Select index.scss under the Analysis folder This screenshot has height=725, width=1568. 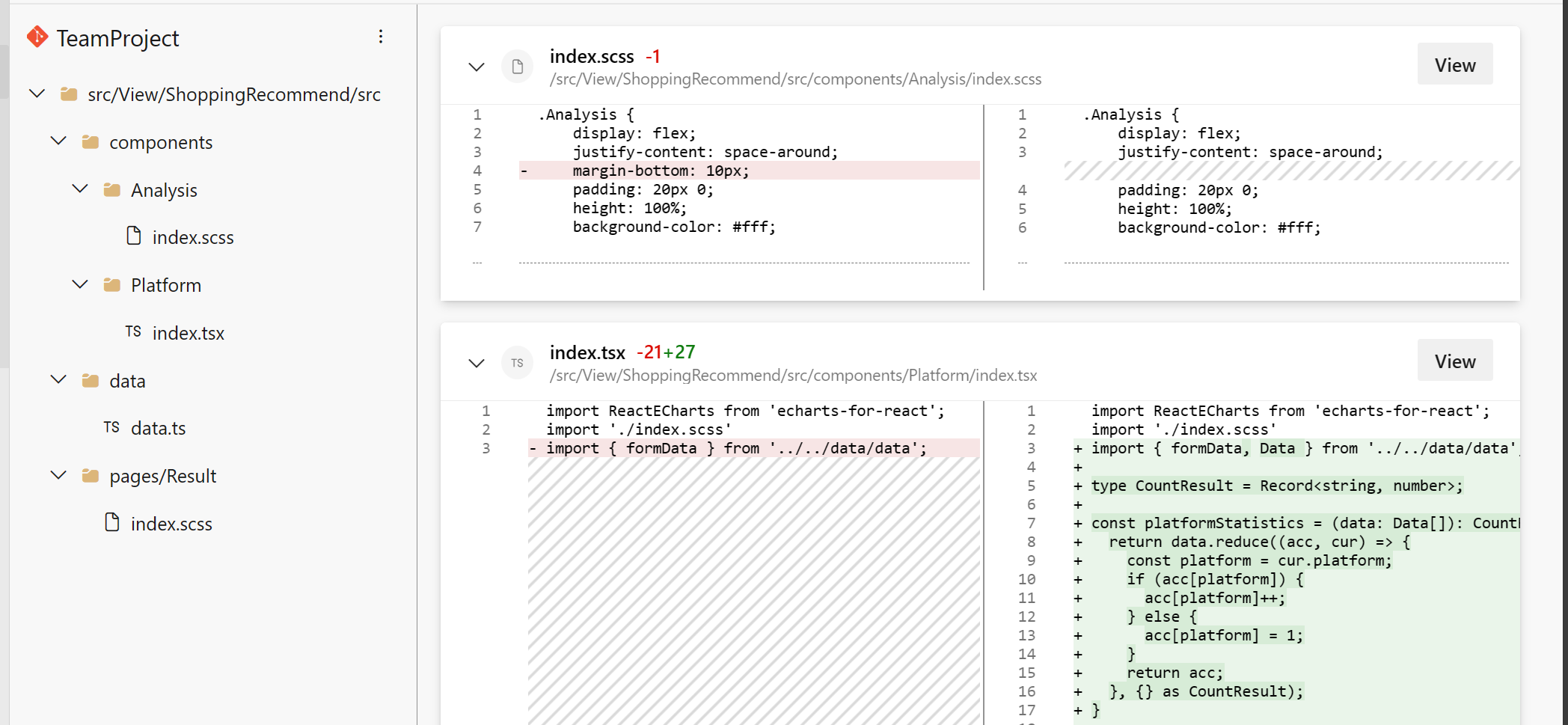[193, 237]
